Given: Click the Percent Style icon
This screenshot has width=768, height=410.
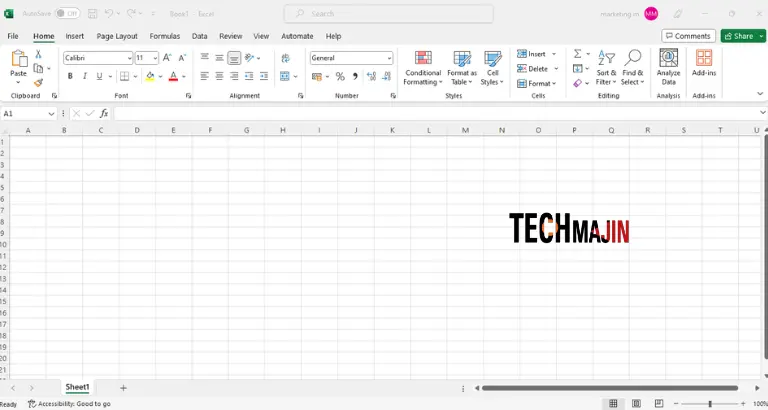Looking at the screenshot, I should (340, 76).
